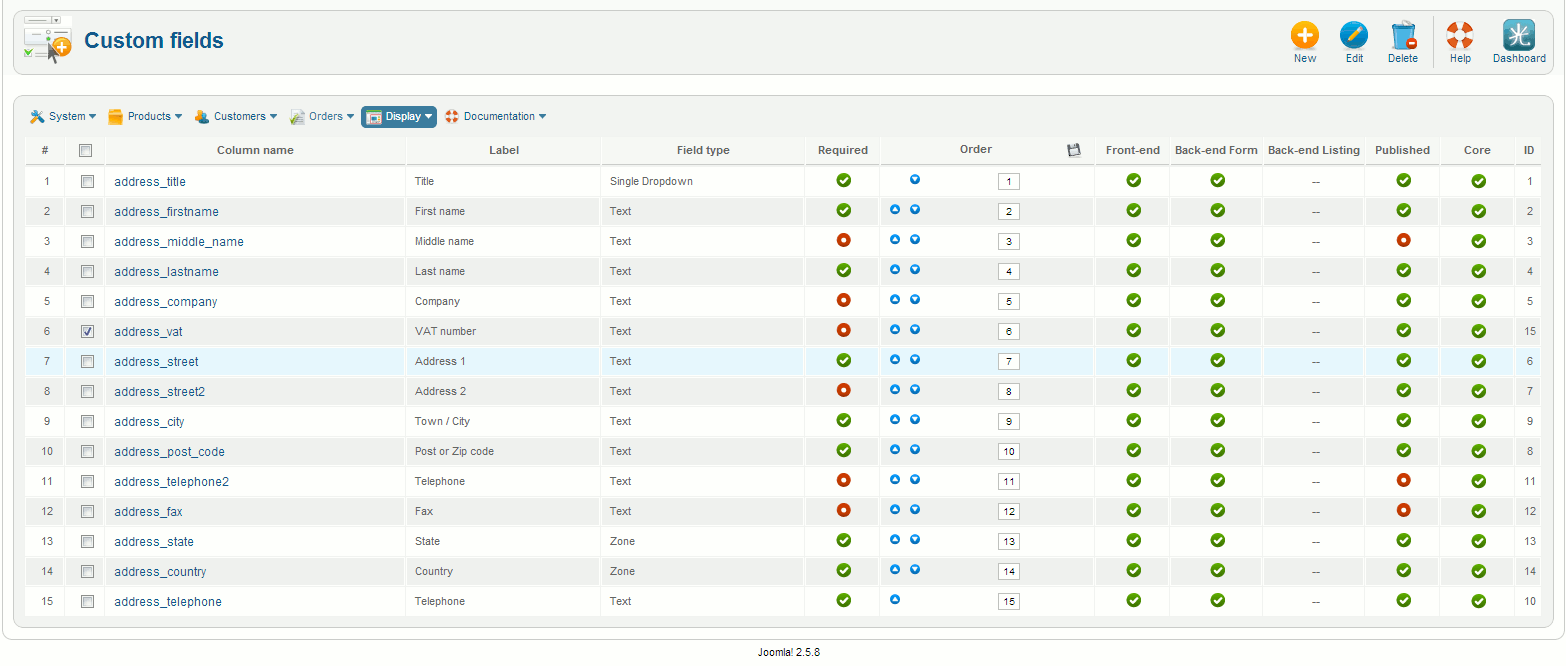The width and height of the screenshot is (1566, 666).
Task: Select the address_firstname row checkbox
Action: (x=87, y=212)
